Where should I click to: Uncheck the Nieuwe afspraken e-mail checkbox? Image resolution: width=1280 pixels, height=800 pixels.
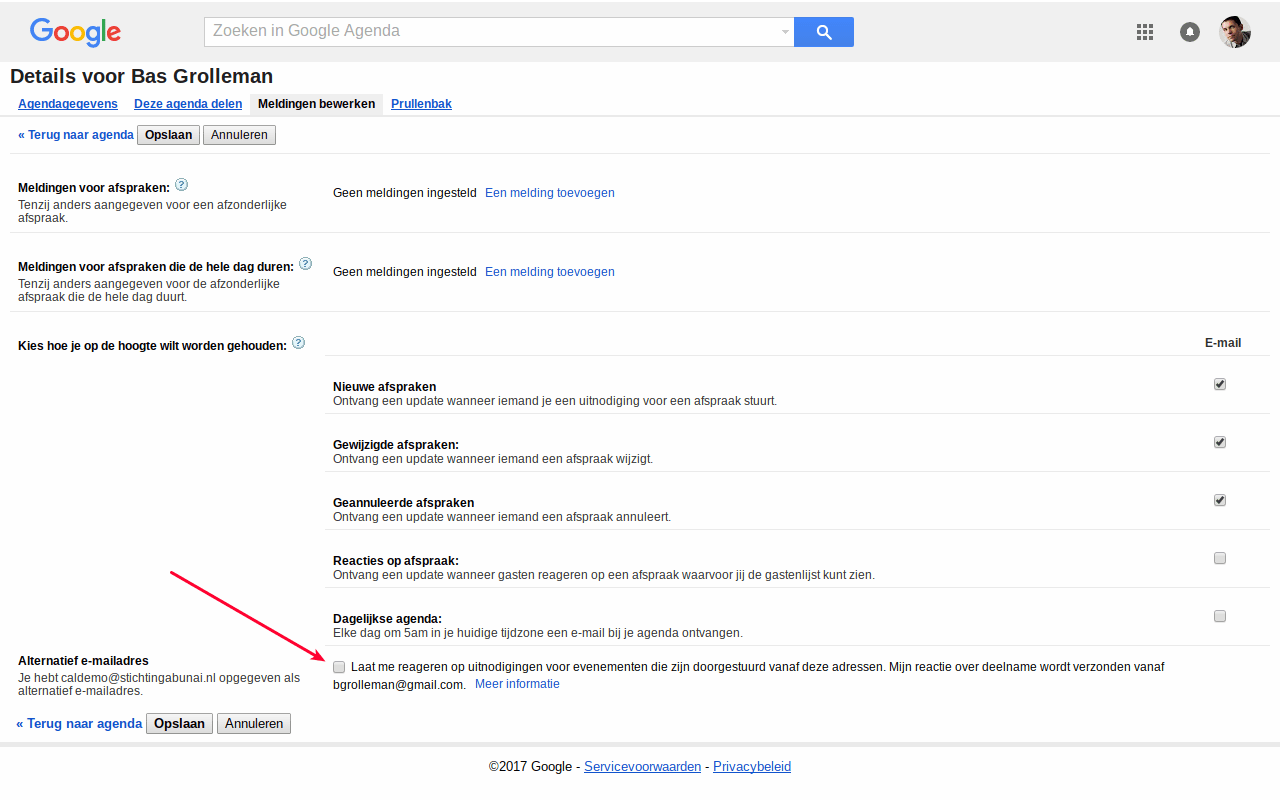point(1220,384)
